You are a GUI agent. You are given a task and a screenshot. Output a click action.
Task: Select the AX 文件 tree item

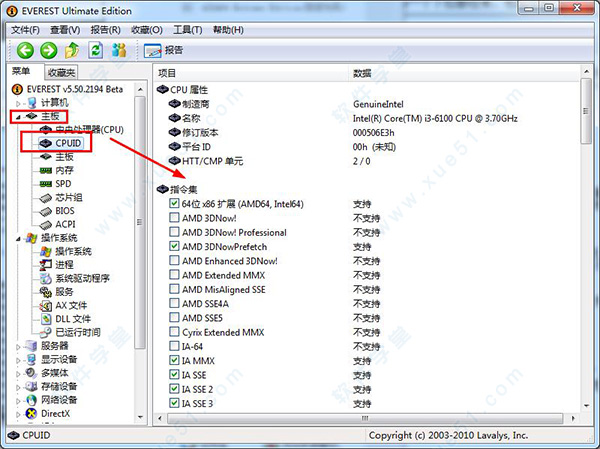(63, 305)
